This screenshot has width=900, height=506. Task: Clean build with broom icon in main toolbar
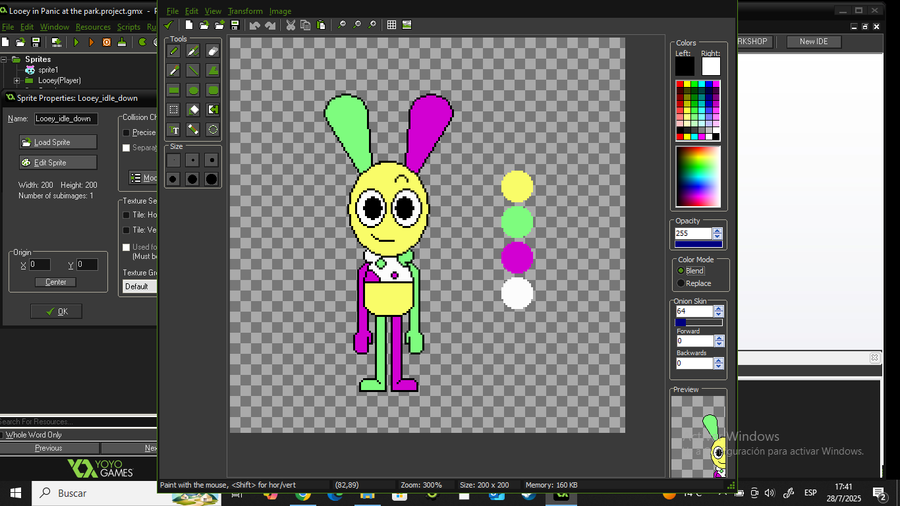(122, 42)
